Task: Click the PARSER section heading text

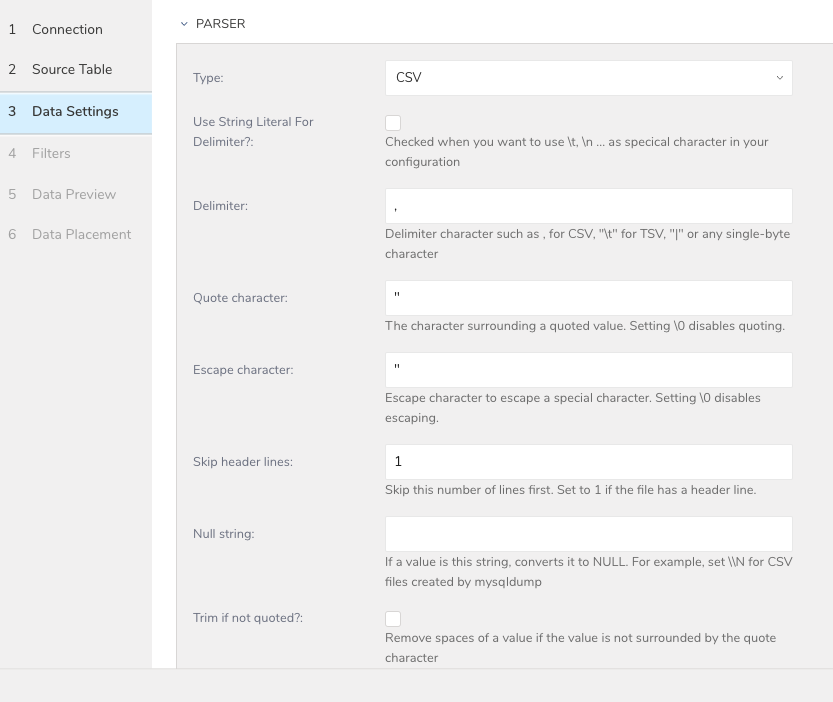Action: [220, 24]
